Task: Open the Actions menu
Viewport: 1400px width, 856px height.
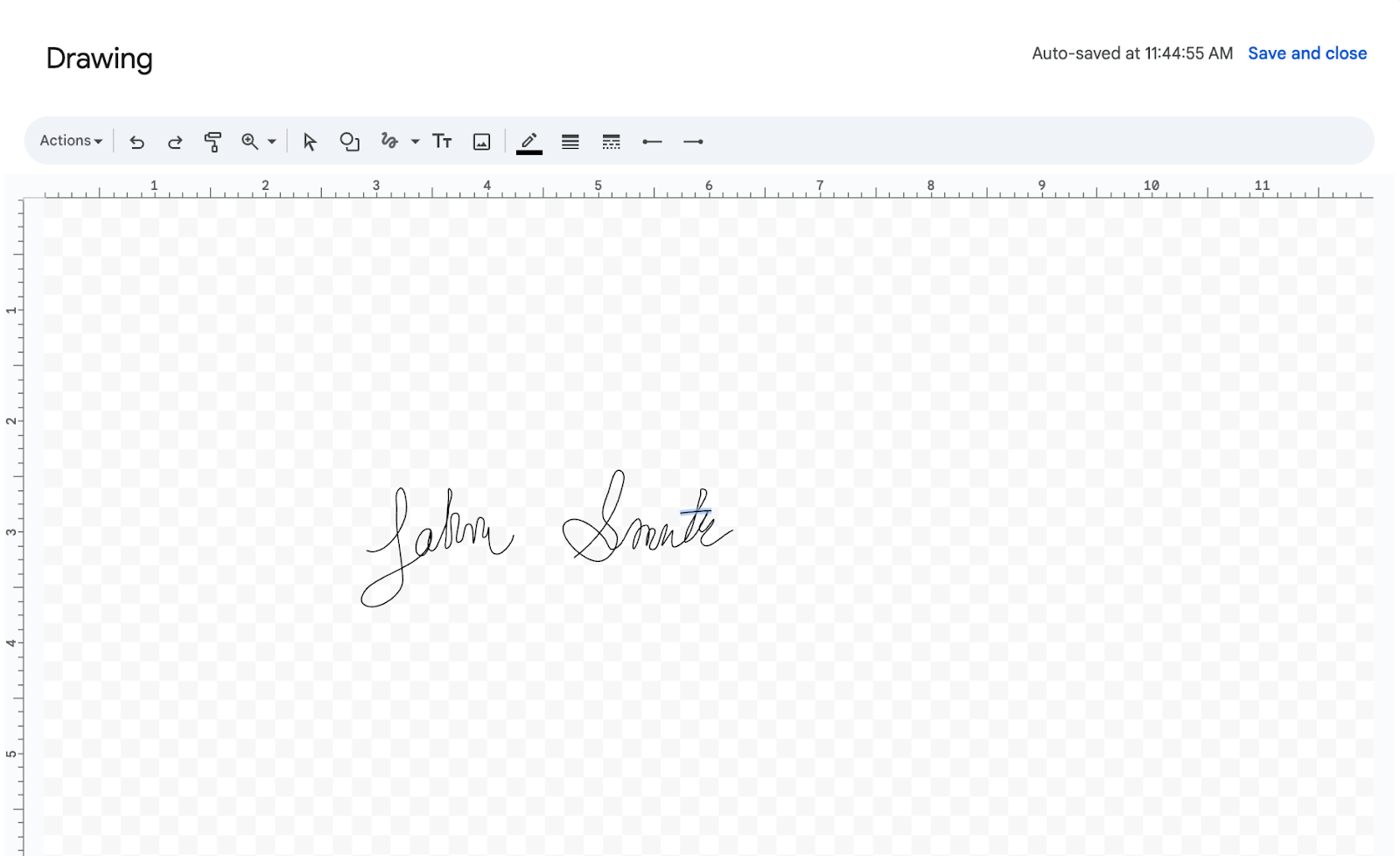Action: [71, 141]
